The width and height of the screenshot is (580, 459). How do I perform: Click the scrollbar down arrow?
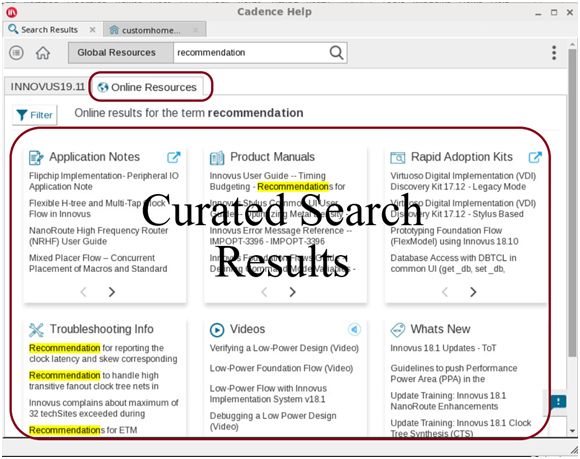(x=573, y=431)
